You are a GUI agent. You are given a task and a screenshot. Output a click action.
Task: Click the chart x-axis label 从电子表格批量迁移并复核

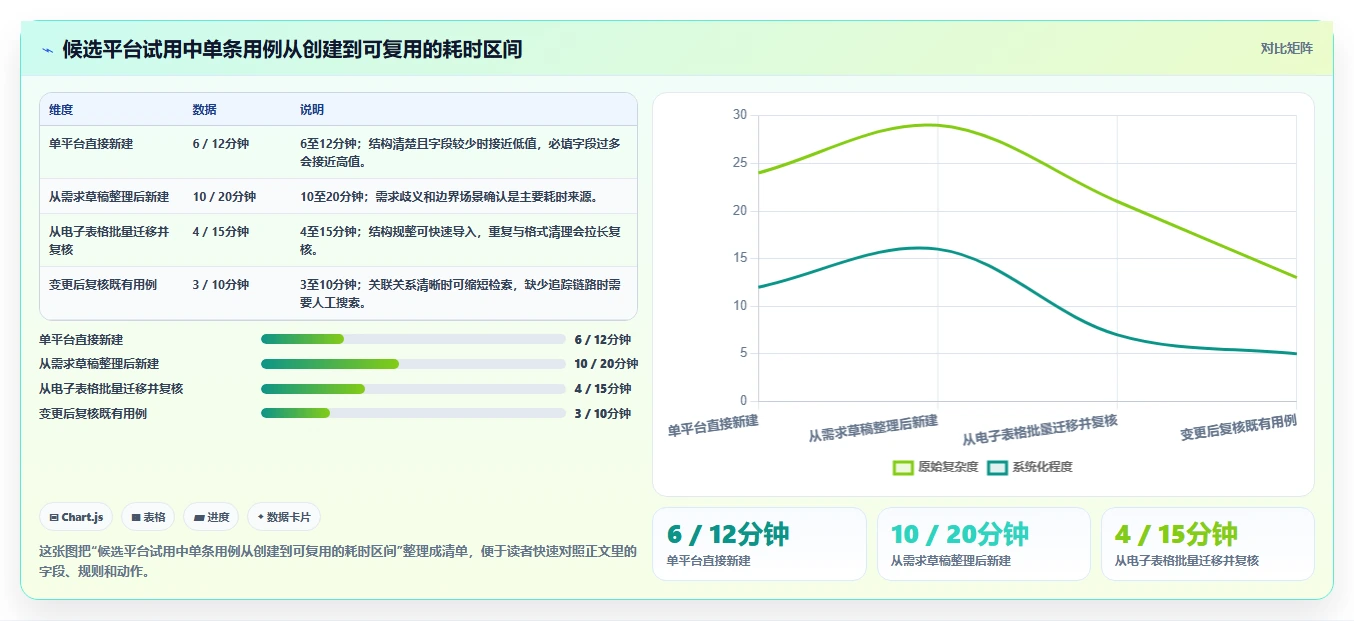[1040, 430]
